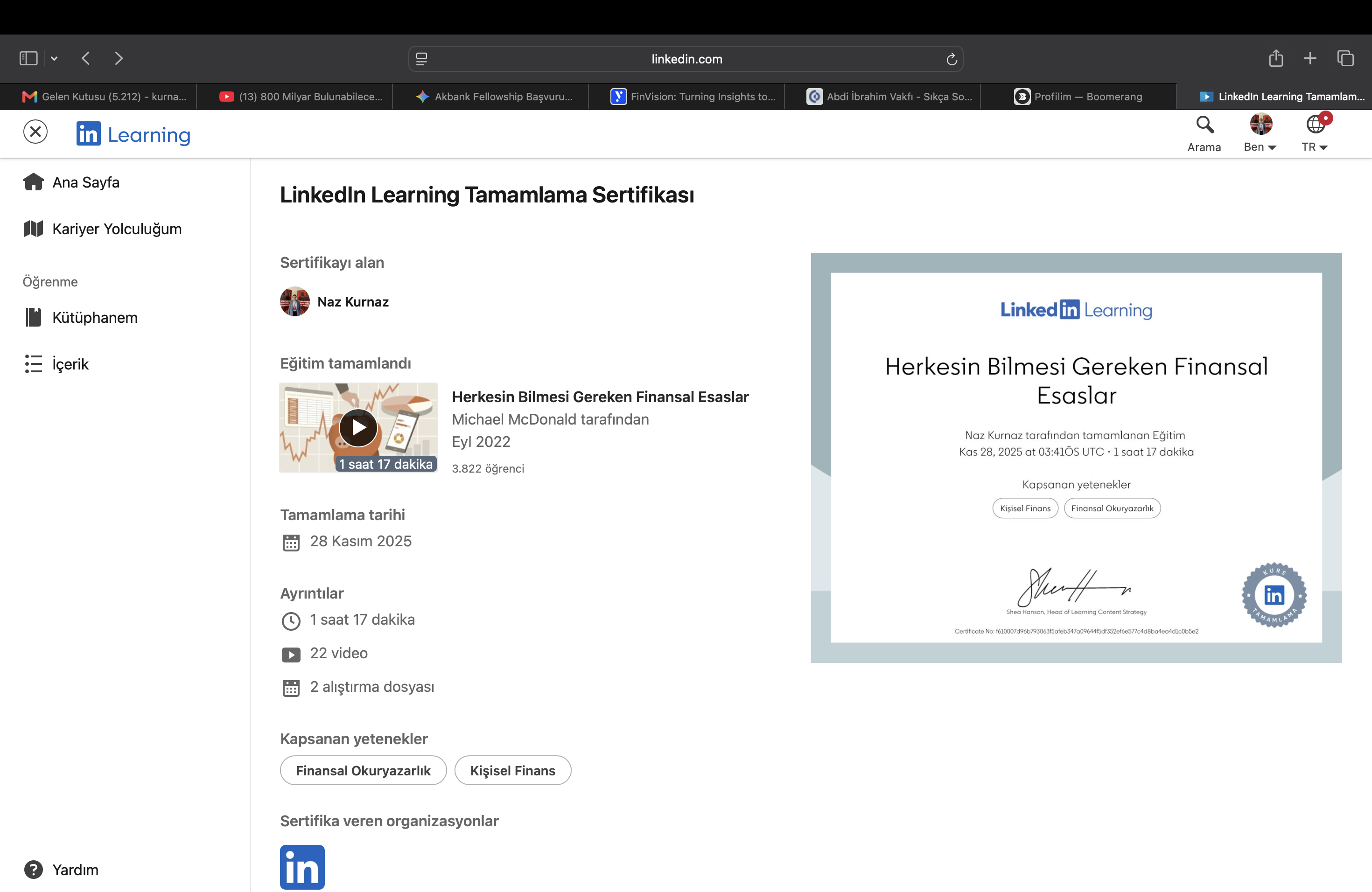The width and height of the screenshot is (1372, 892).
Task: Click the certificate preview image
Action: [x=1076, y=458]
